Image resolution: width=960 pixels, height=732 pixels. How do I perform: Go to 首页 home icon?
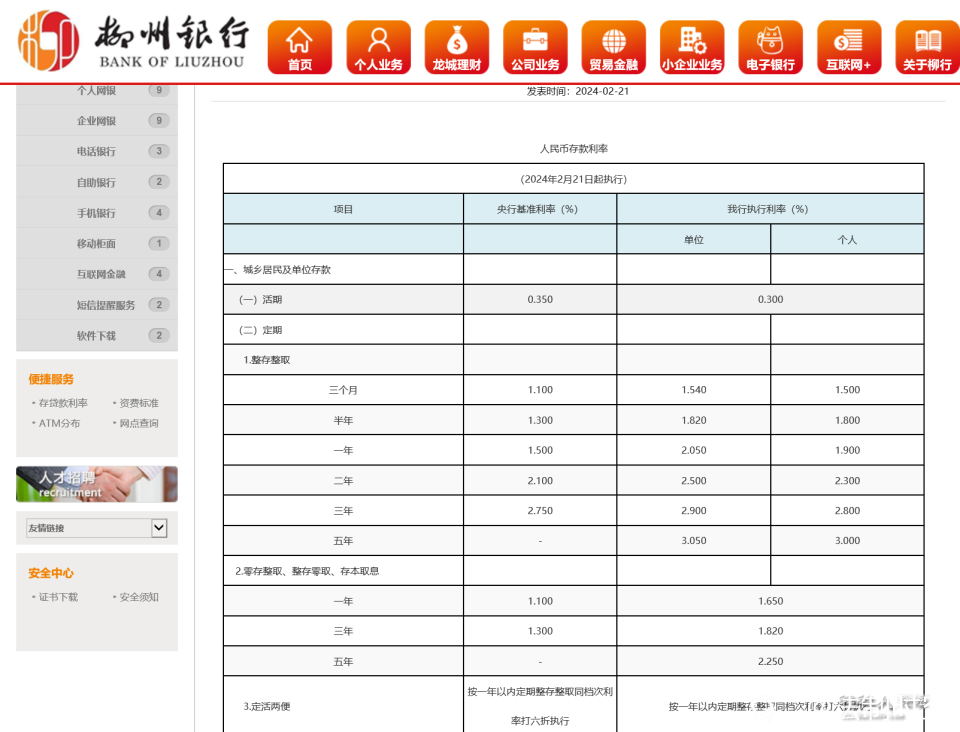tap(299, 47)
